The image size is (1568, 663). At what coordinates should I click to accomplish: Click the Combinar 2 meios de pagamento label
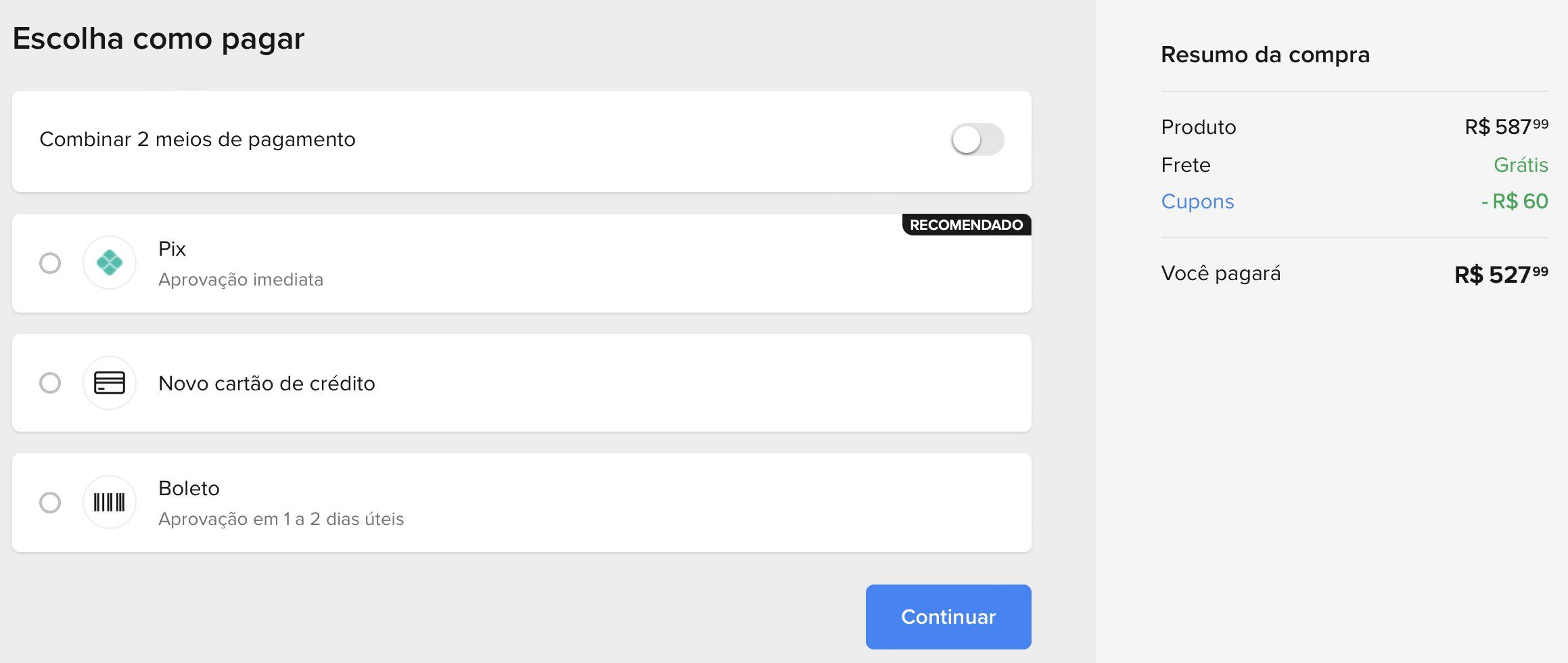tap(198, 139)
